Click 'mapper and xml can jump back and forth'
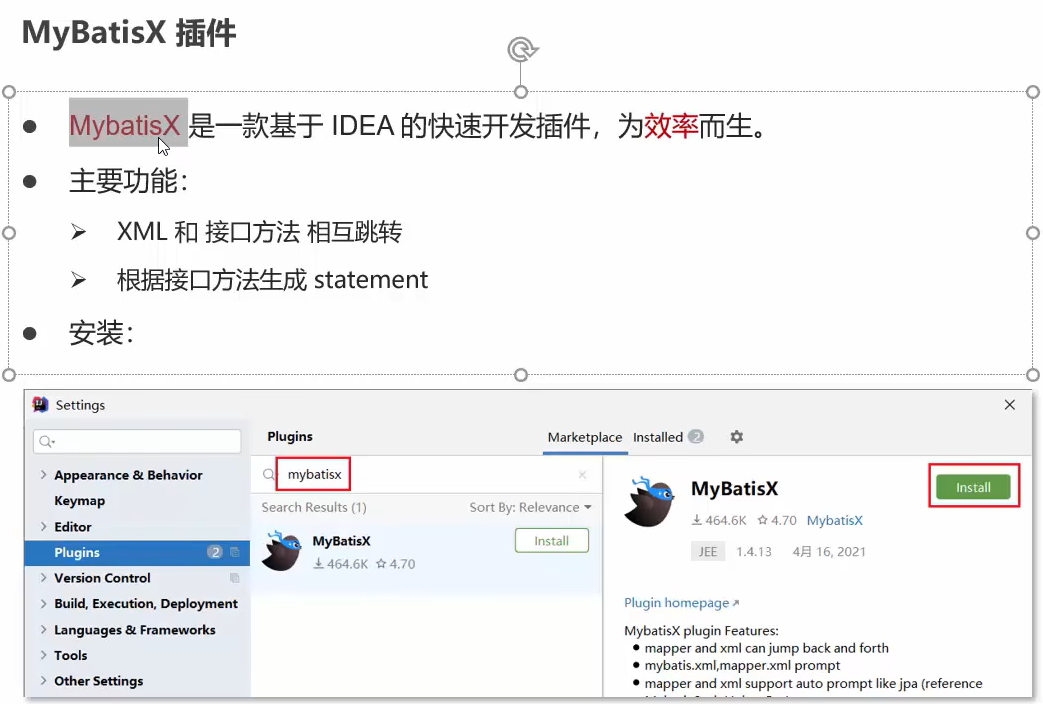Viewport: 1043px width, 704px height. 766,648
